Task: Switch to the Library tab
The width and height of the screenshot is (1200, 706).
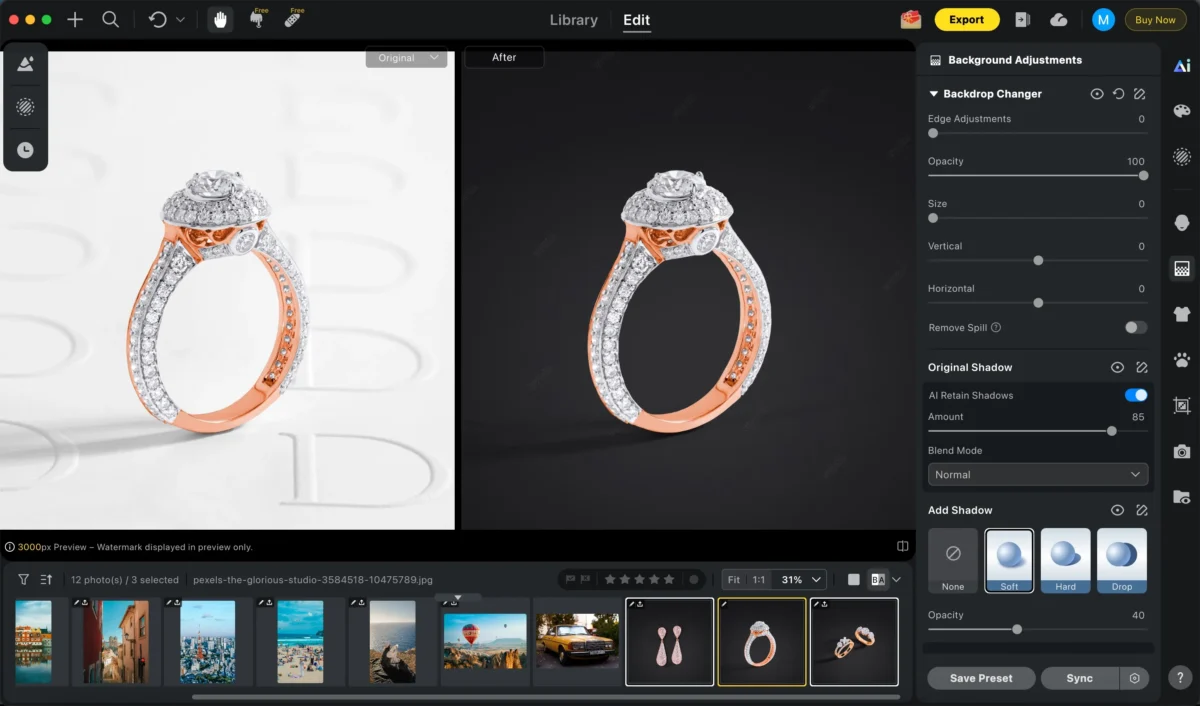Action: [x=574, y=20]
